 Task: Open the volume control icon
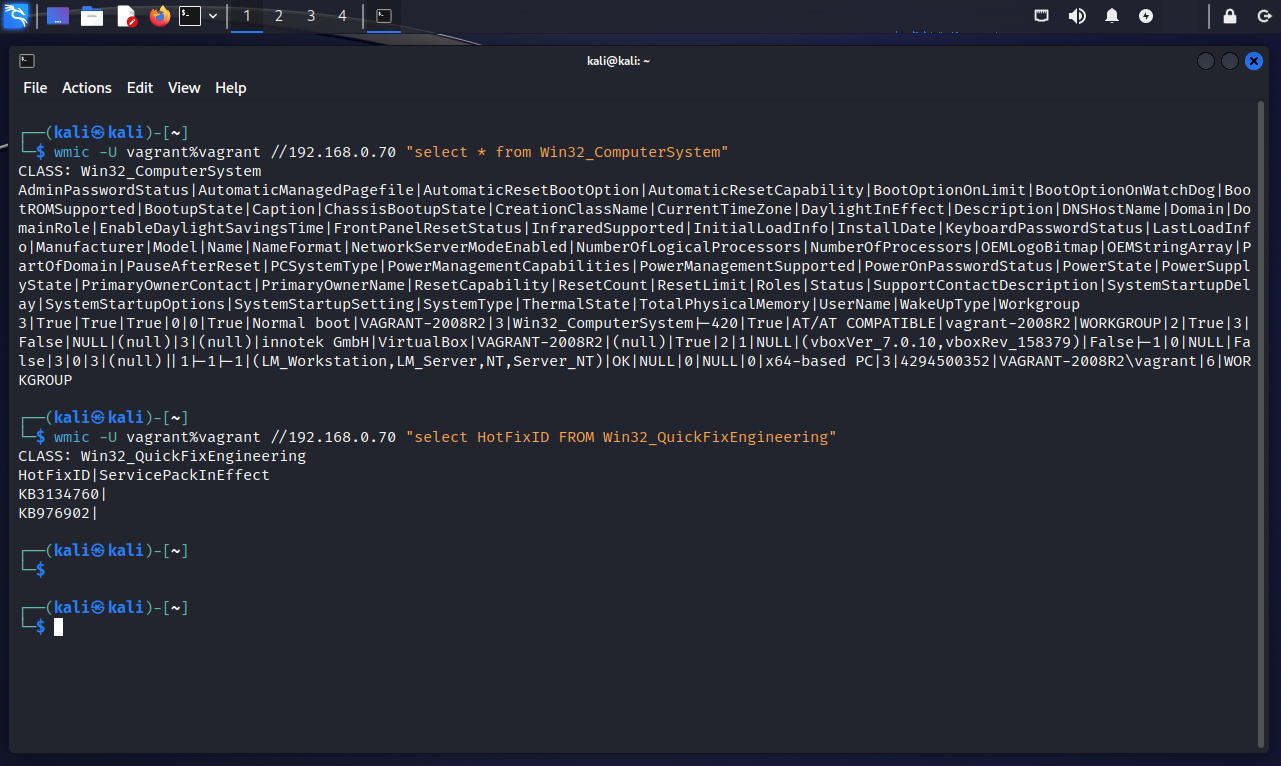1077,16
